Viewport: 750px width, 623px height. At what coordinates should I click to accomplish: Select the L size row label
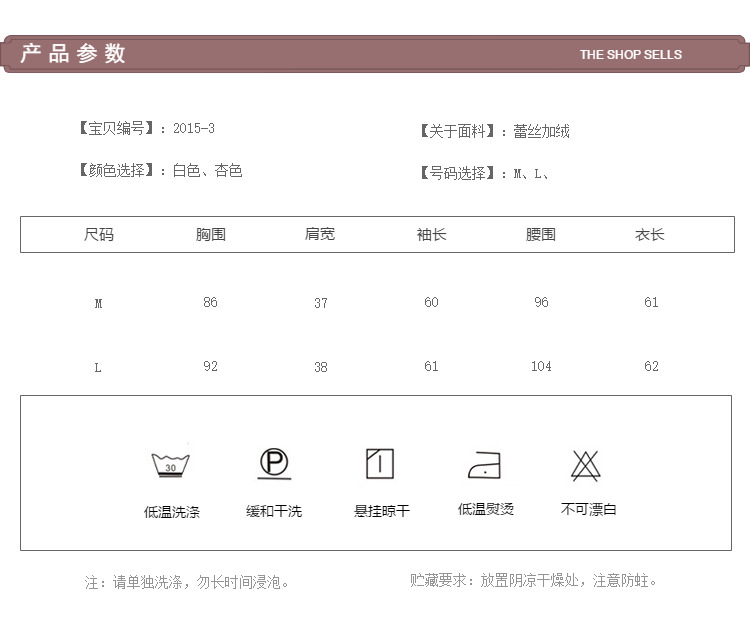click(98, 367)
